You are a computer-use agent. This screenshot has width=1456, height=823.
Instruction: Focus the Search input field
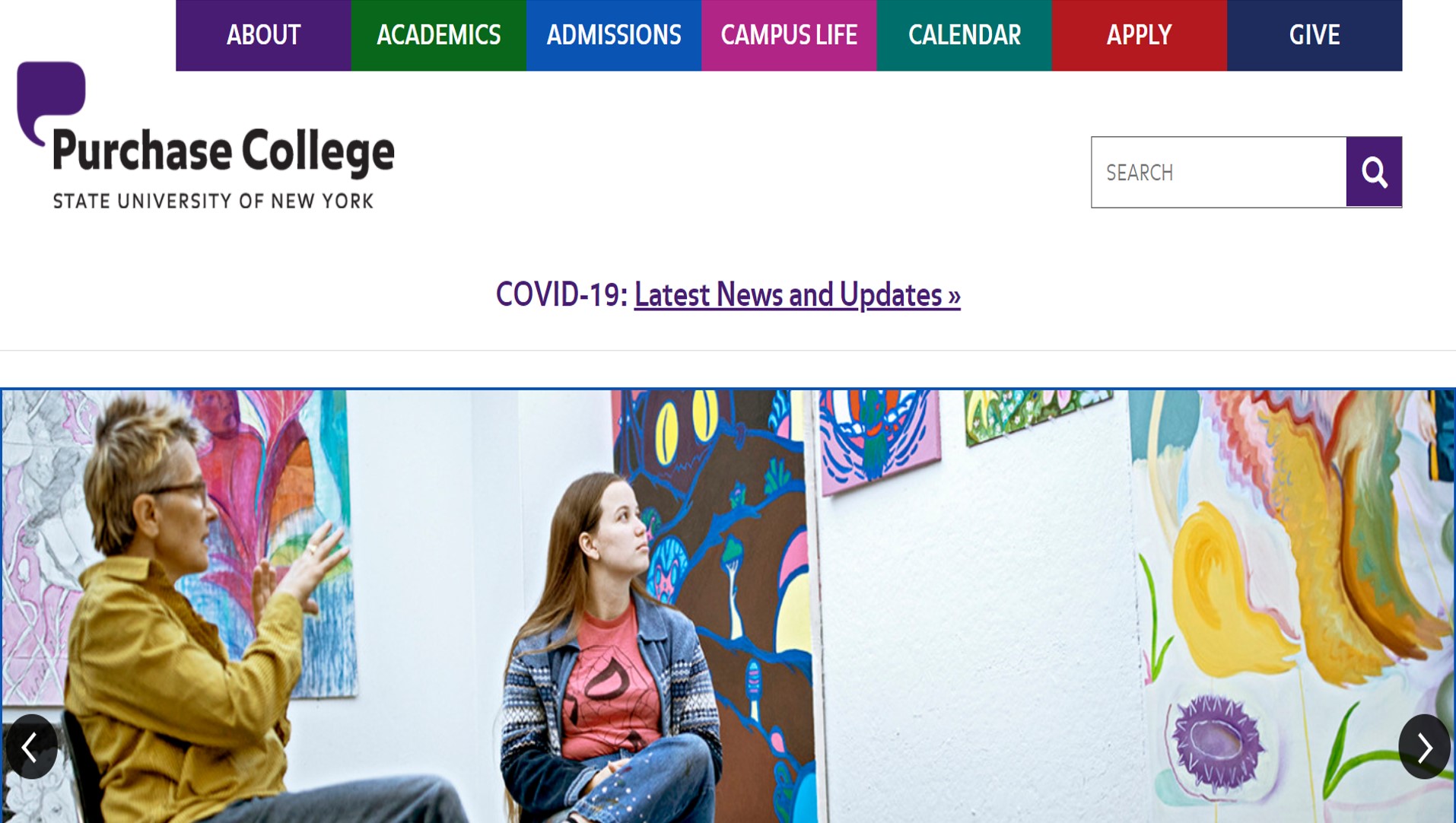(1219, 172)
